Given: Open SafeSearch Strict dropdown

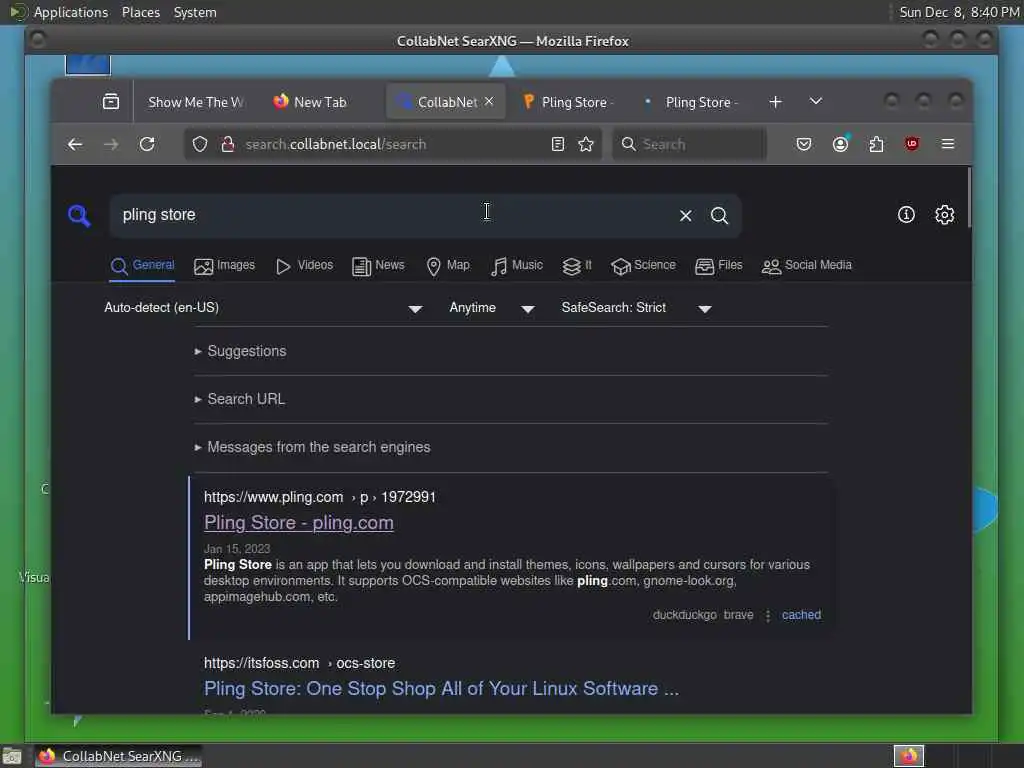Looking at the screenshot, I should (636, 308).
